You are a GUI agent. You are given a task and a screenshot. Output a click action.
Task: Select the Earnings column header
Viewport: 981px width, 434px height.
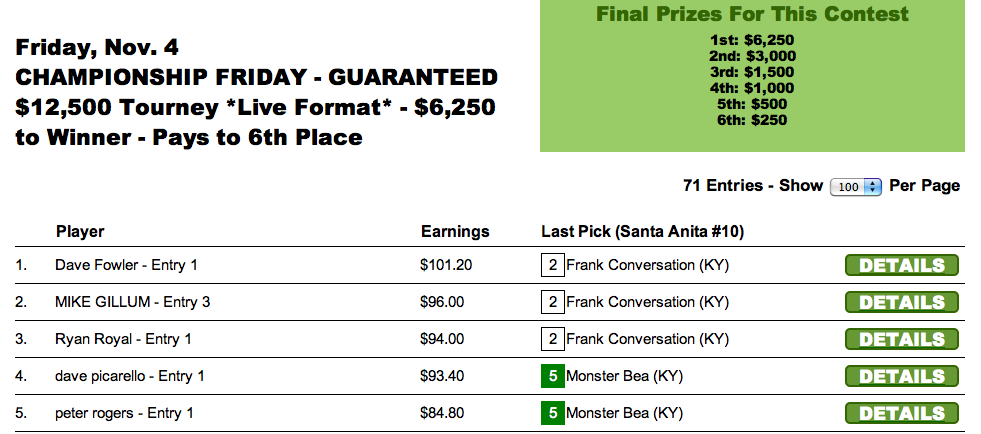(x=455, y=232)
